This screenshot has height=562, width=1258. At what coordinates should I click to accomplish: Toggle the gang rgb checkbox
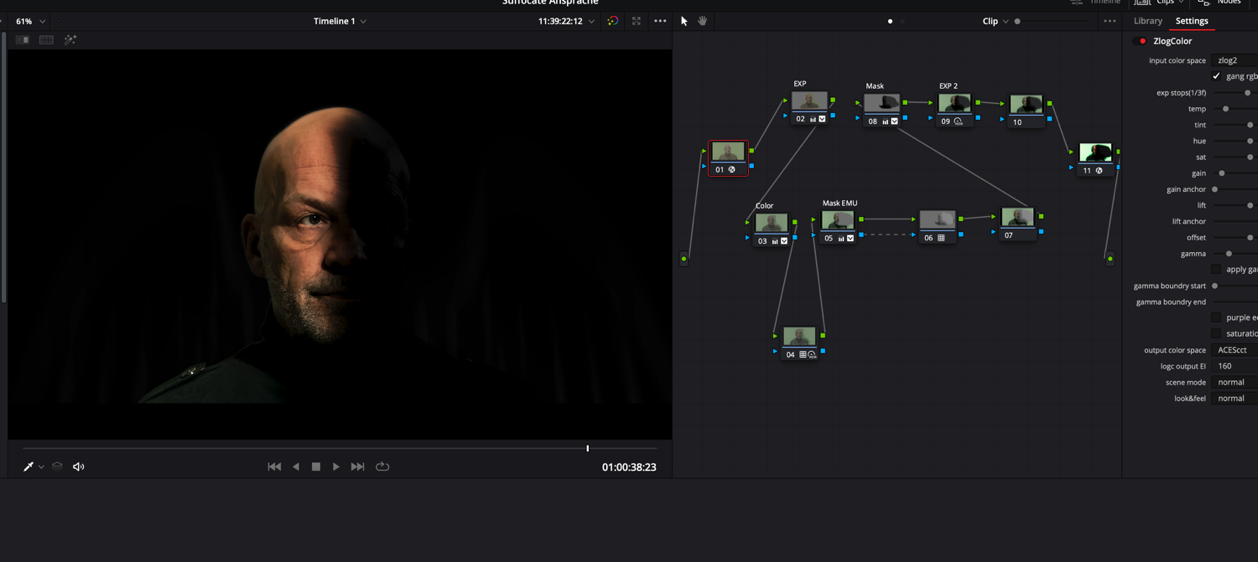1217,77
